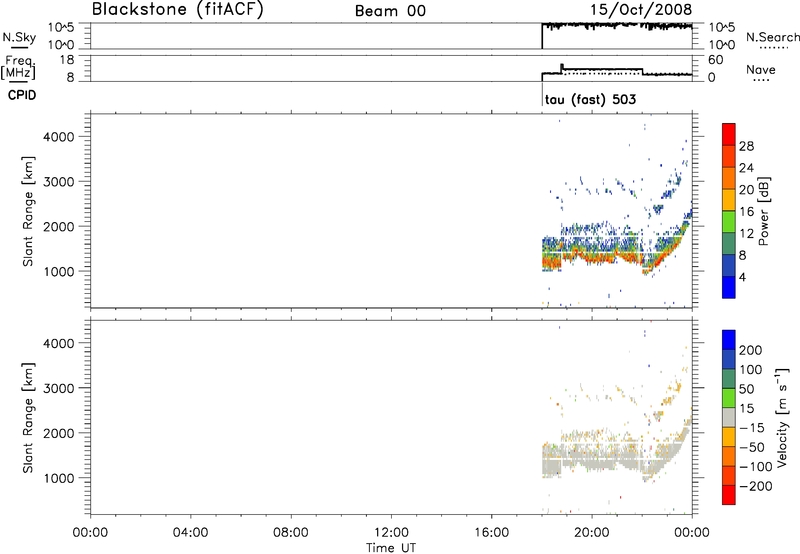The height and width of the screenshot is (554, 800).
Task: Click the 'Time UT' axis title
Action: point(391,547)
